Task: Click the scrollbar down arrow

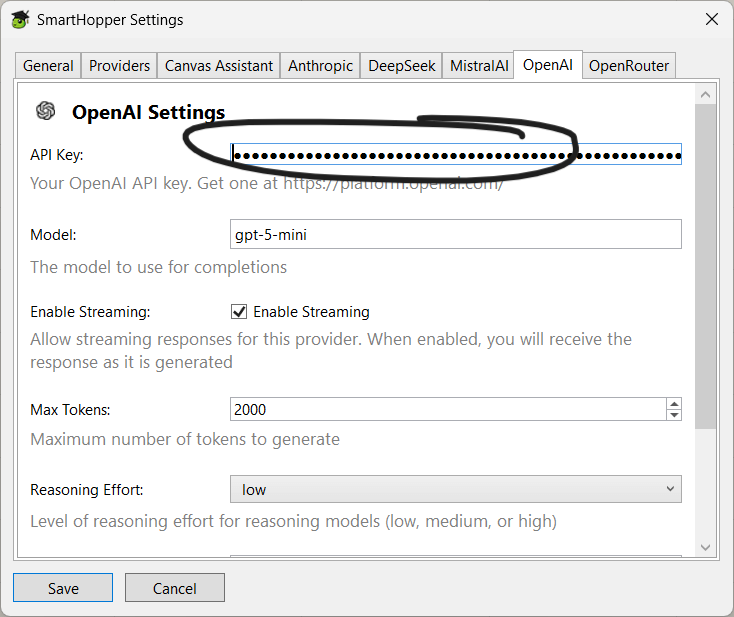Action: 705,547
